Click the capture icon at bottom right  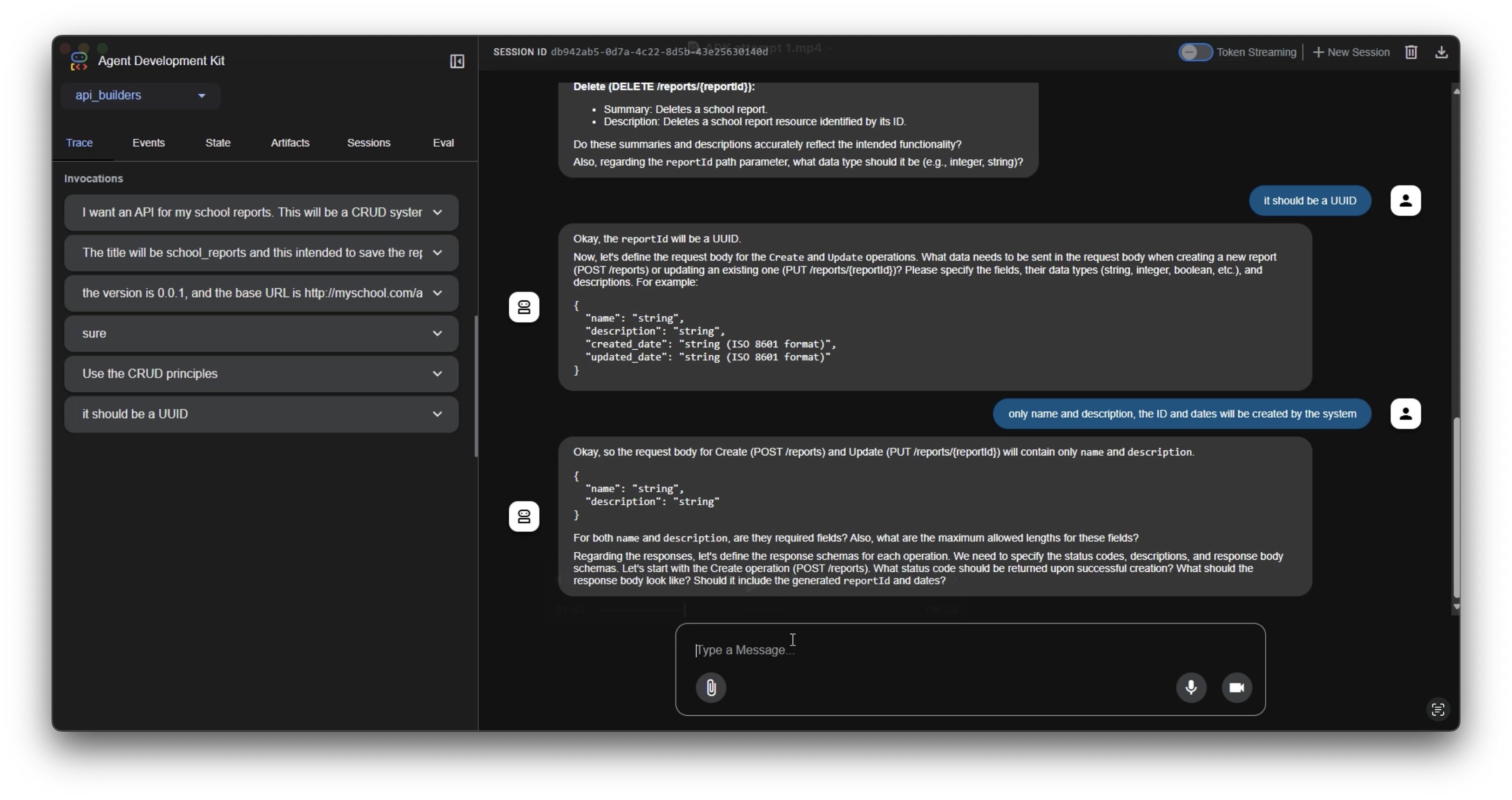[x=1438, y=710]
